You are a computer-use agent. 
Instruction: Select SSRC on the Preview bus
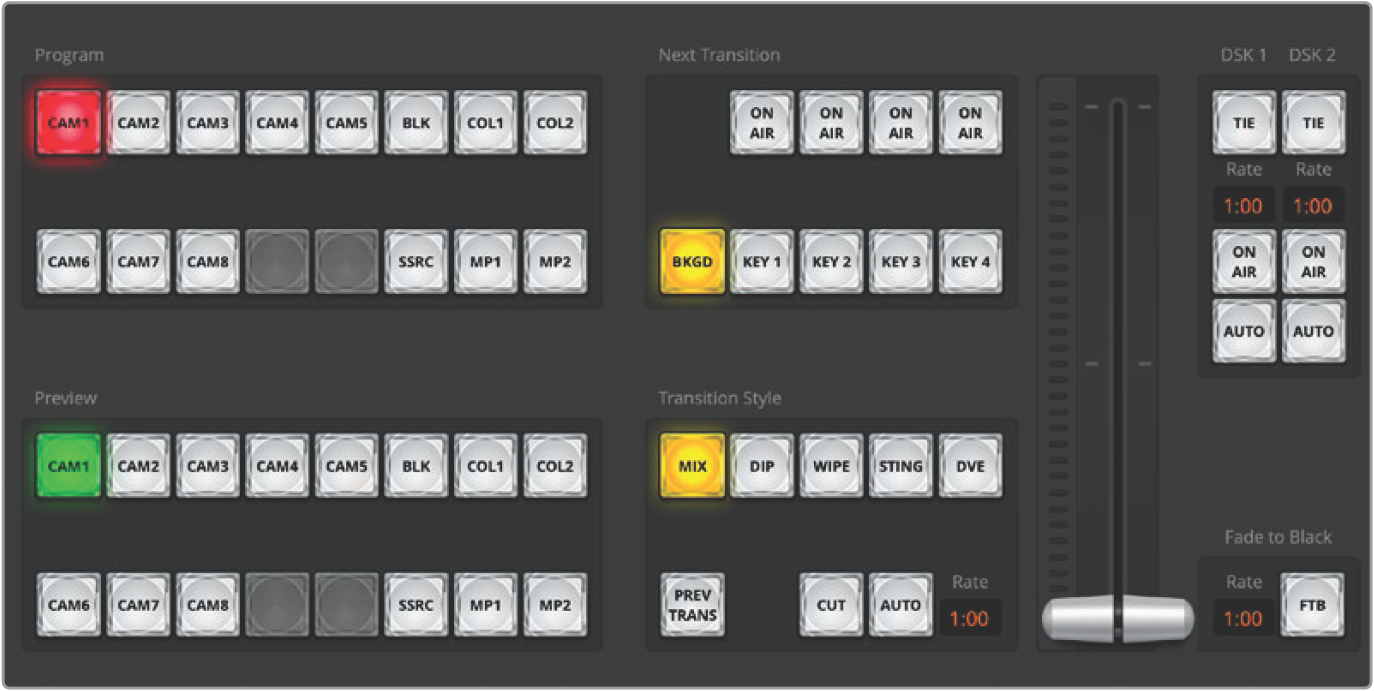(416, 605)
